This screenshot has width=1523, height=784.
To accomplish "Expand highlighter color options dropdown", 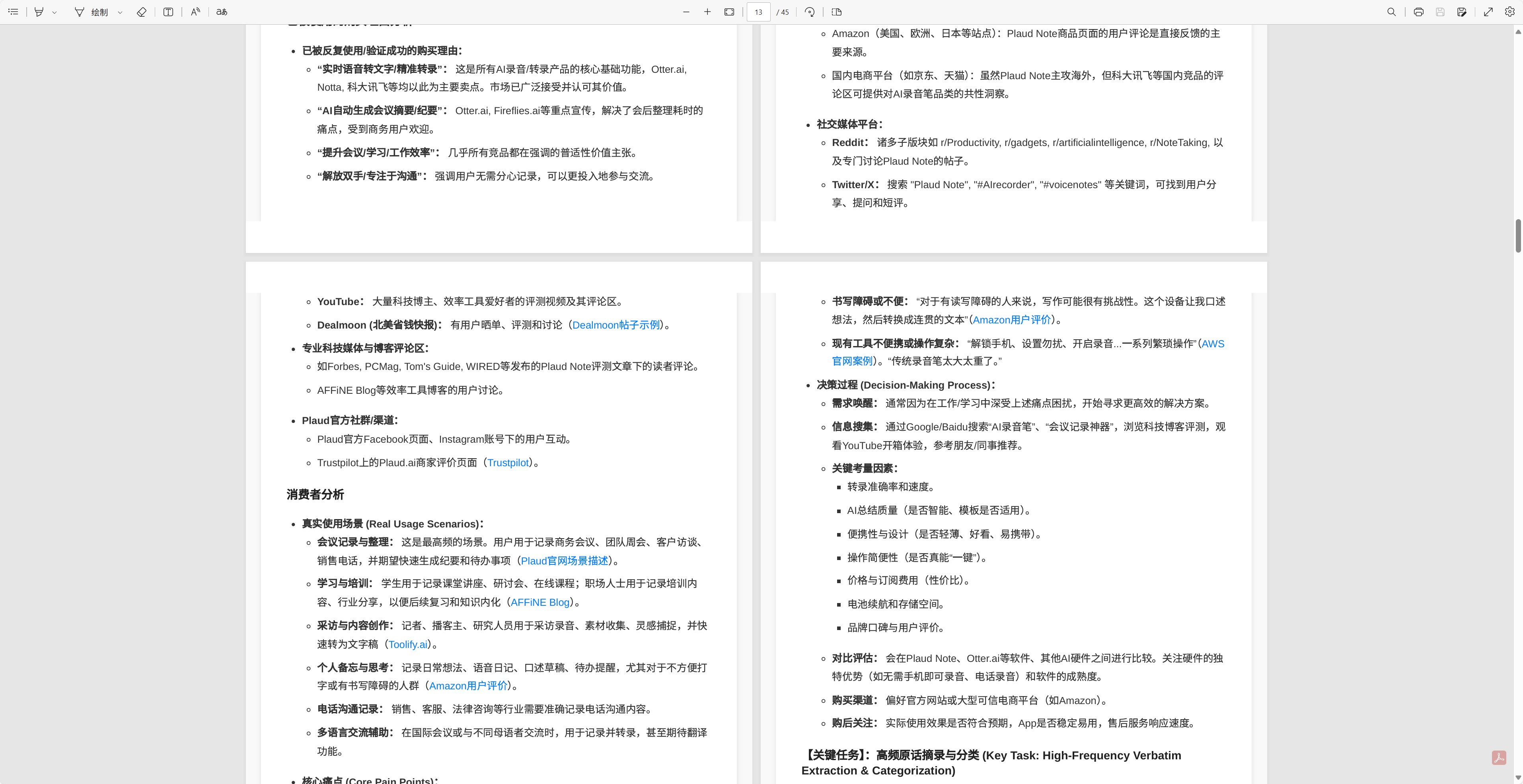I will [55, 12].
